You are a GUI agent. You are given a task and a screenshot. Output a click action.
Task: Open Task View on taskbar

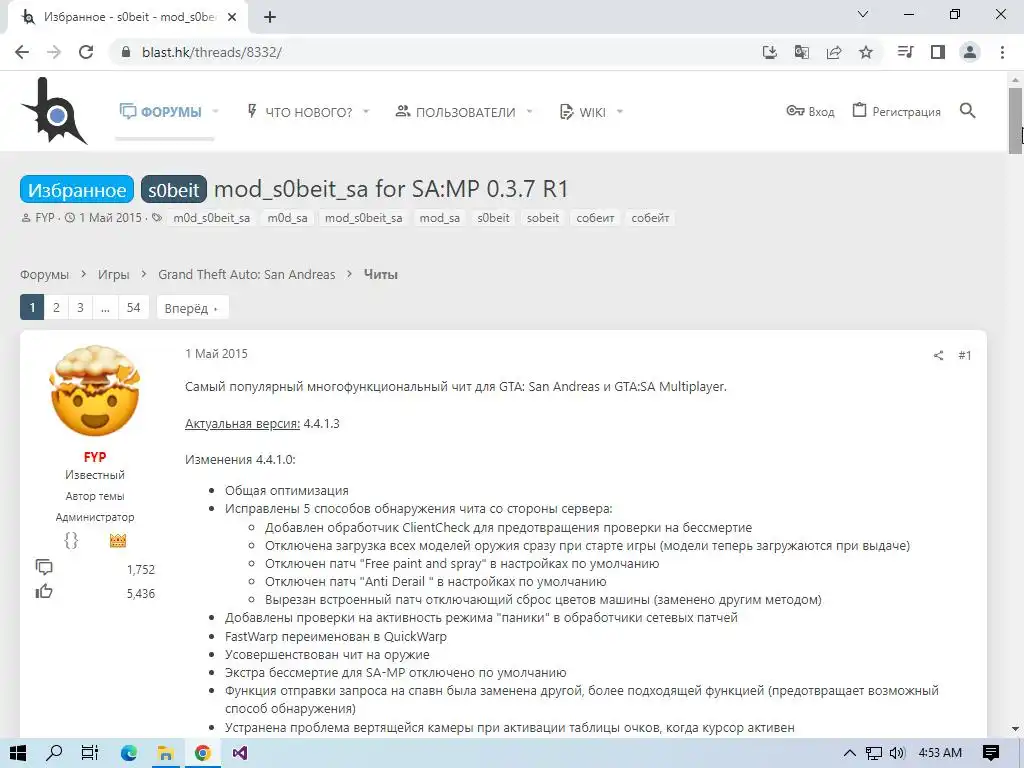click(x=90, y=753)
